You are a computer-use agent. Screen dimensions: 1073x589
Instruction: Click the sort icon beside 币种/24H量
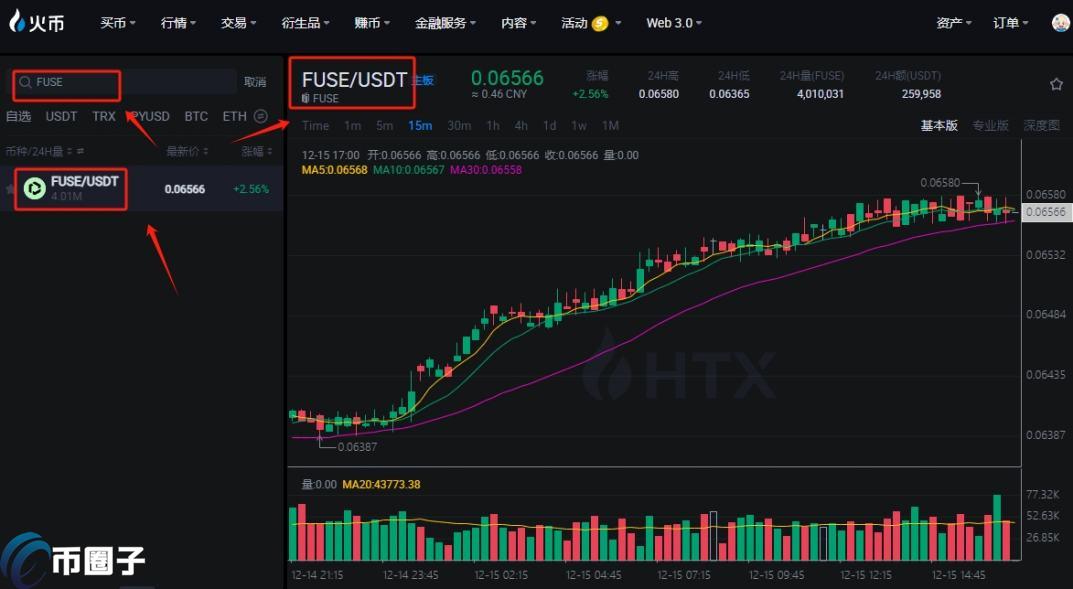click(70, 151)
